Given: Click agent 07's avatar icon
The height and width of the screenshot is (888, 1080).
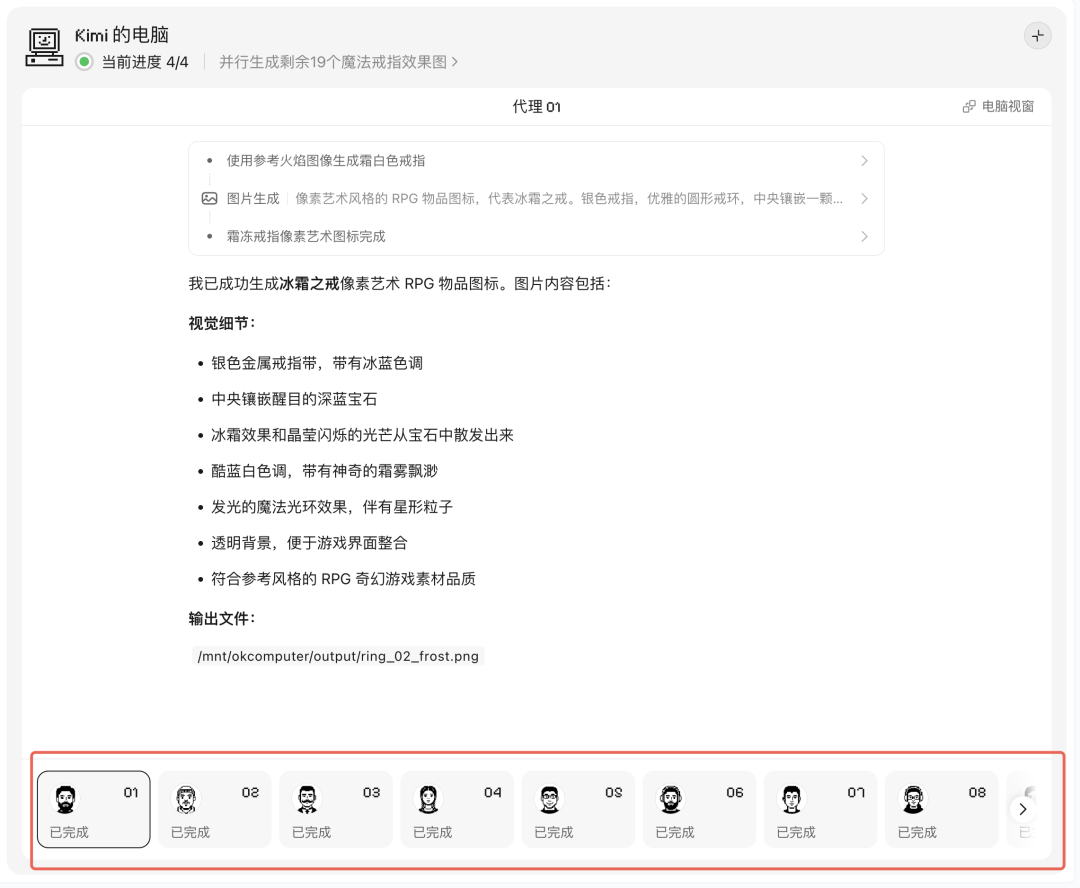Looking at the screenshot, I should pos(793,799).
